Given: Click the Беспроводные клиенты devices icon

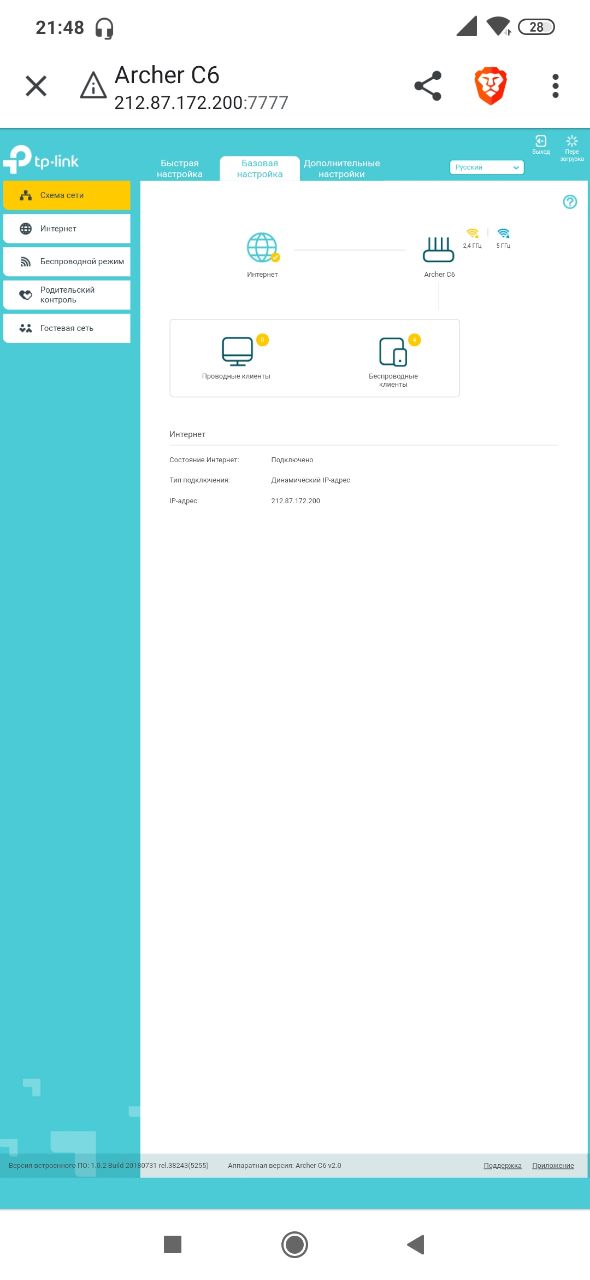Looking at the screenshot, I should pyautogui.click(x=393, y=352).
